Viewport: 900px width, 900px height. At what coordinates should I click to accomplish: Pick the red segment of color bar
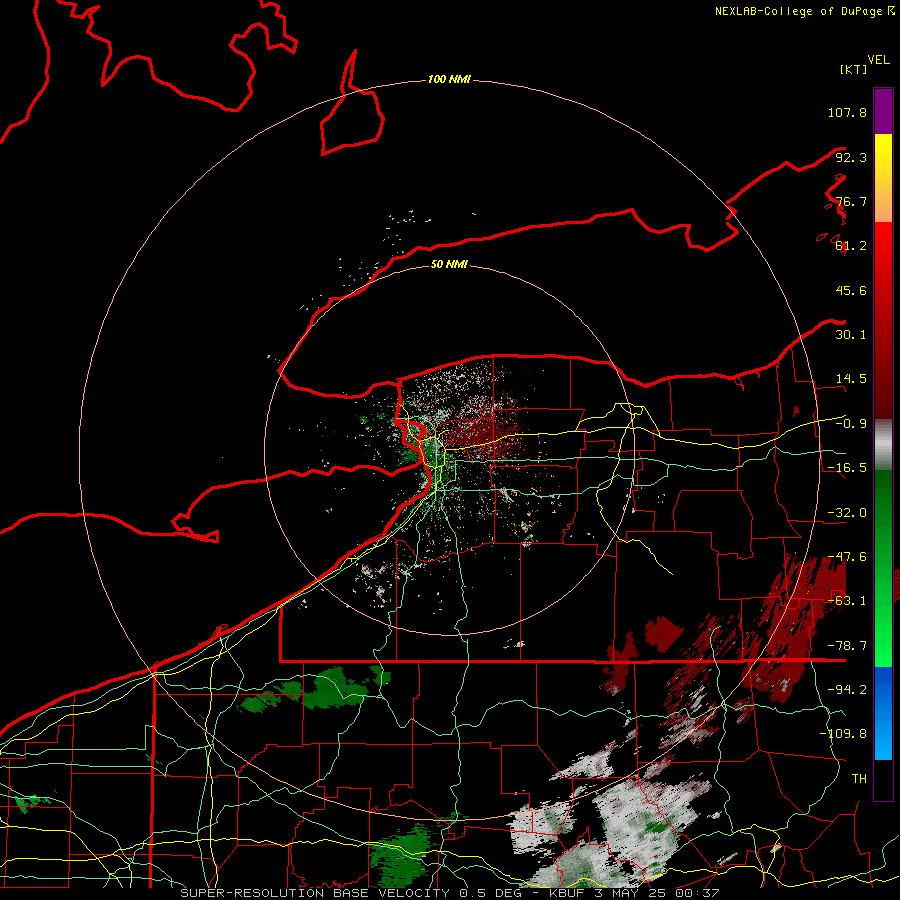(883, 320)
